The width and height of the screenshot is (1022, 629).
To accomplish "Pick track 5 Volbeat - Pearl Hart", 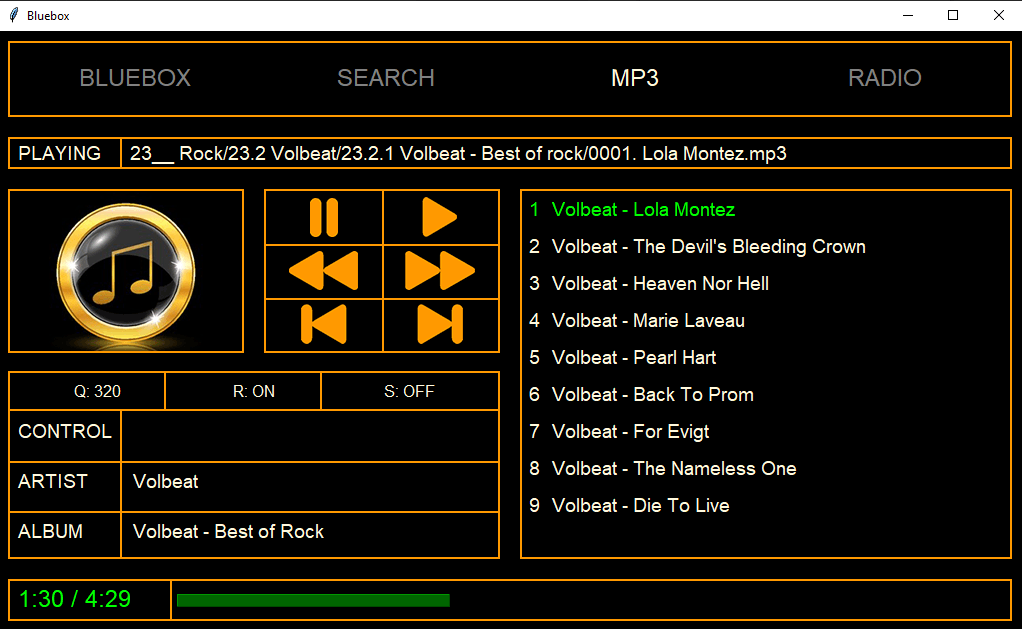I will (x=622, y=358).
